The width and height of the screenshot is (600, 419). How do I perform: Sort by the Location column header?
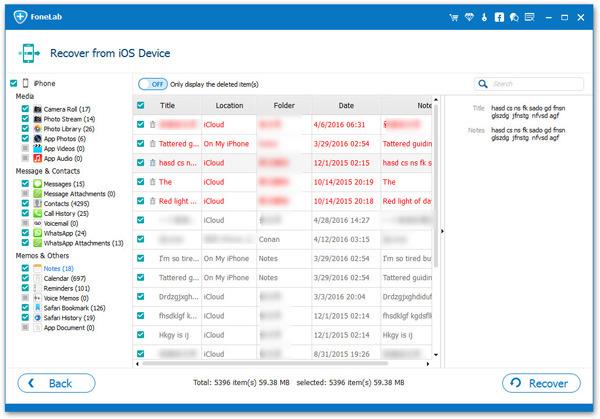point(229,105)
